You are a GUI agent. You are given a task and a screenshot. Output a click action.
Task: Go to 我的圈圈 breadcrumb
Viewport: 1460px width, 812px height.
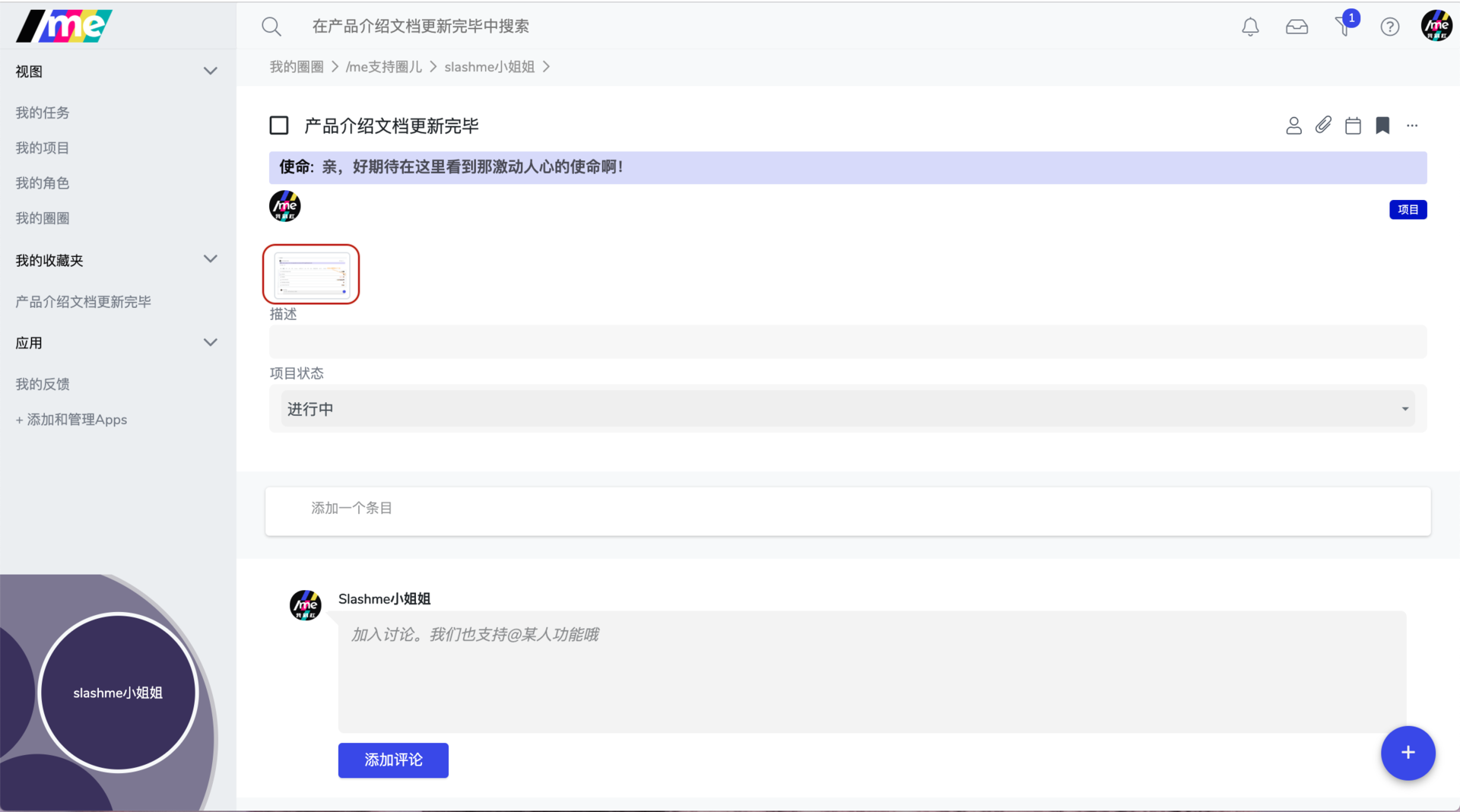tap(297, 67)
